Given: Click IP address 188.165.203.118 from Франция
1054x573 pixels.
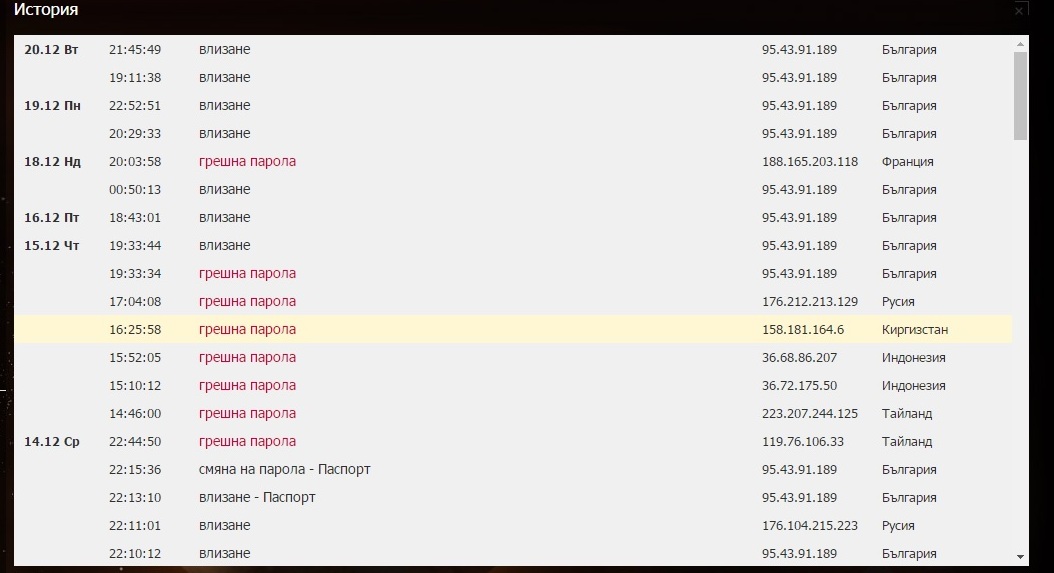Looking at the screenshot, I should (x=809, y=161).
